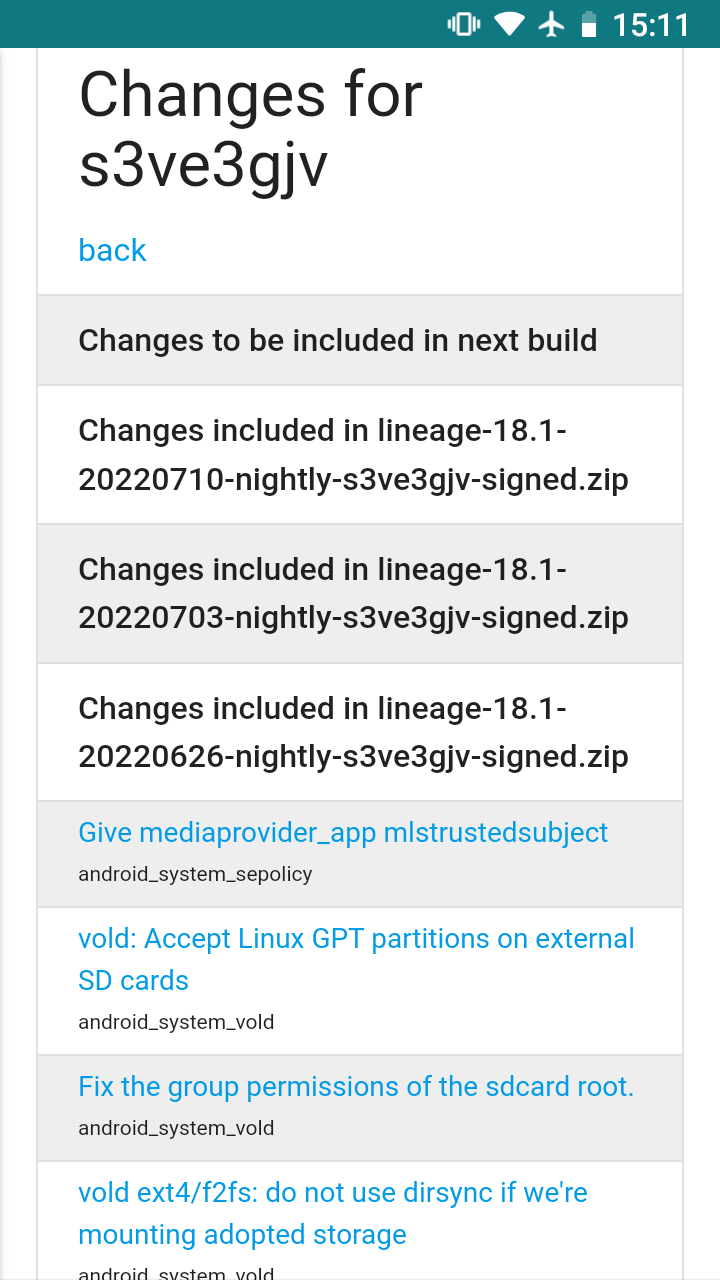Open the "vold: Accept Linux GPT partitions" change
The width and height of the screenshot is (720, 1280).
(356, 959)
